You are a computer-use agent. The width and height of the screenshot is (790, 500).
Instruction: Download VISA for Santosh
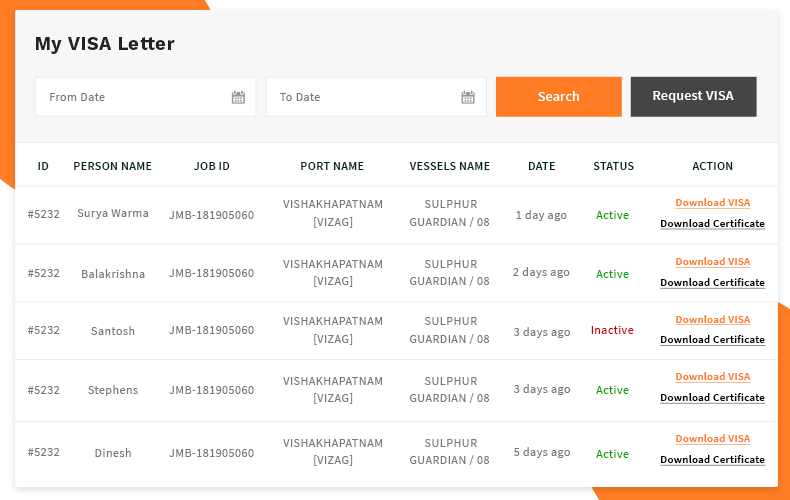[712, 320]
